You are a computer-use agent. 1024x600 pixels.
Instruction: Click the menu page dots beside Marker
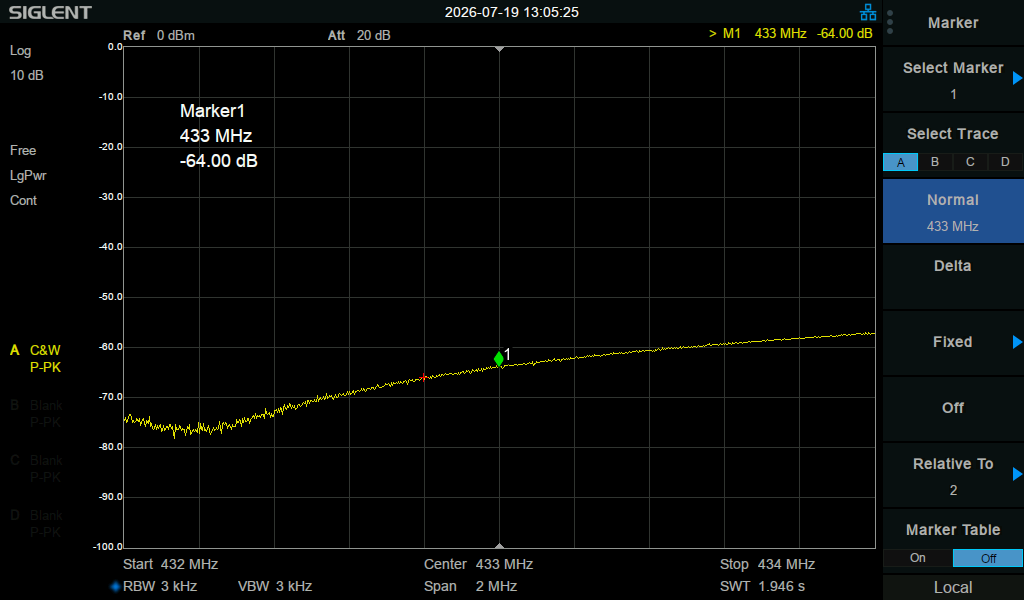click(x=890, y=22)
